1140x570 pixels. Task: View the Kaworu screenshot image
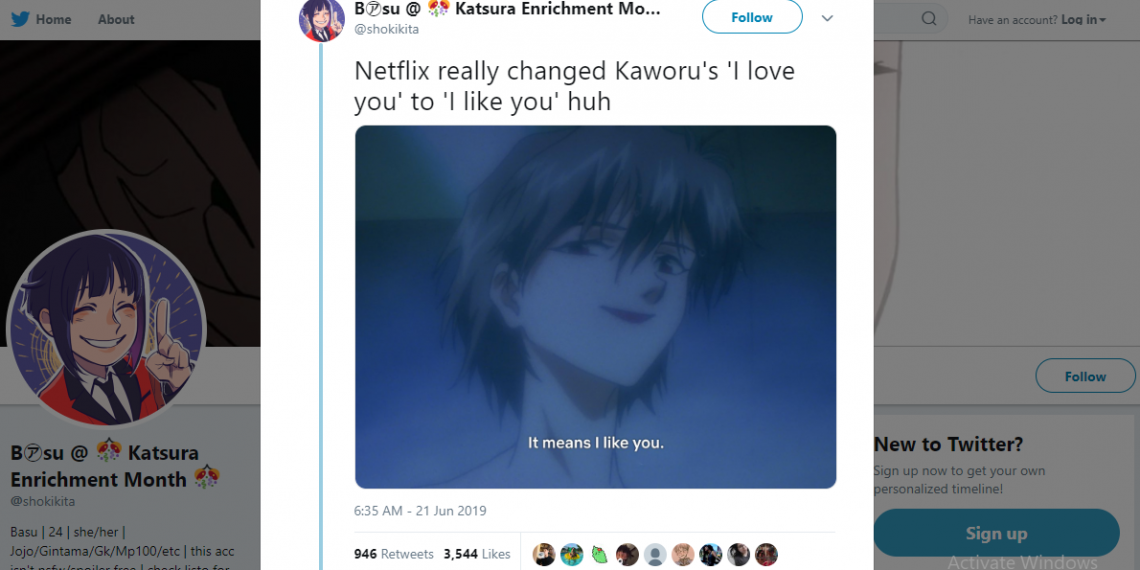[595, 307]
